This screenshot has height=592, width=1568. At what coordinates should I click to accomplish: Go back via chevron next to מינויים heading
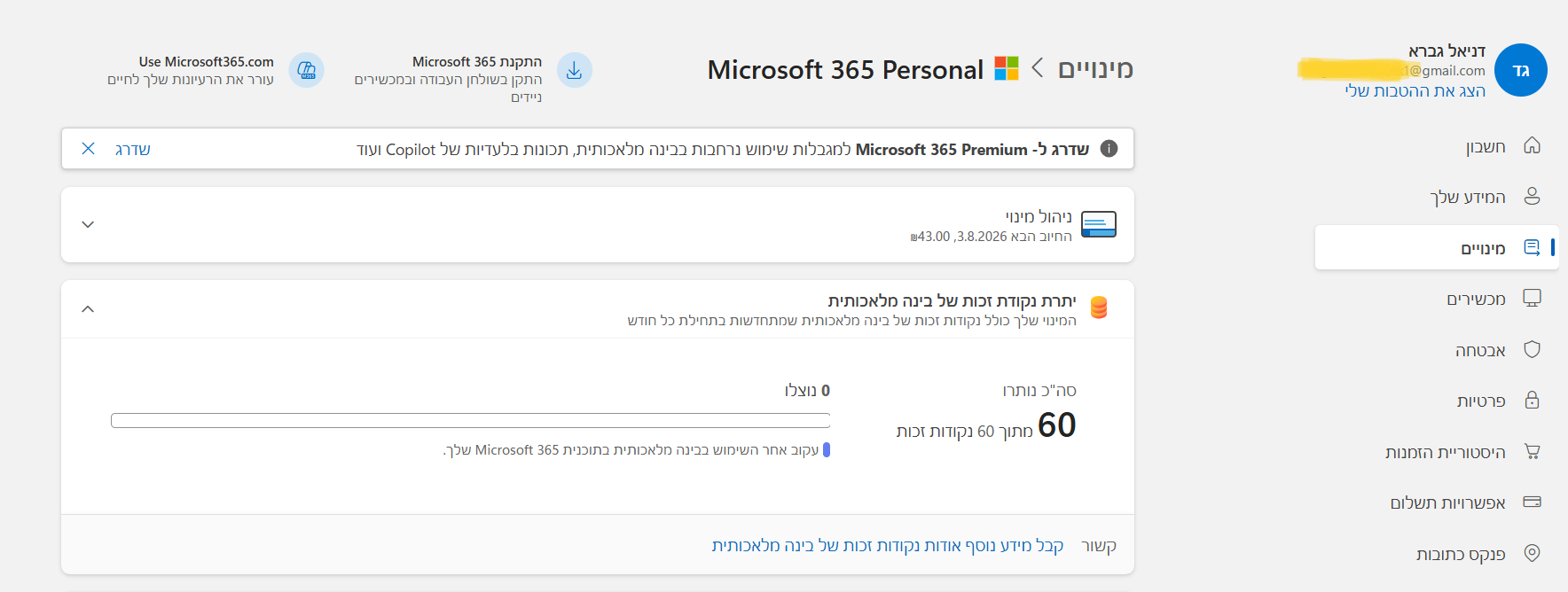pos(1038,68)
